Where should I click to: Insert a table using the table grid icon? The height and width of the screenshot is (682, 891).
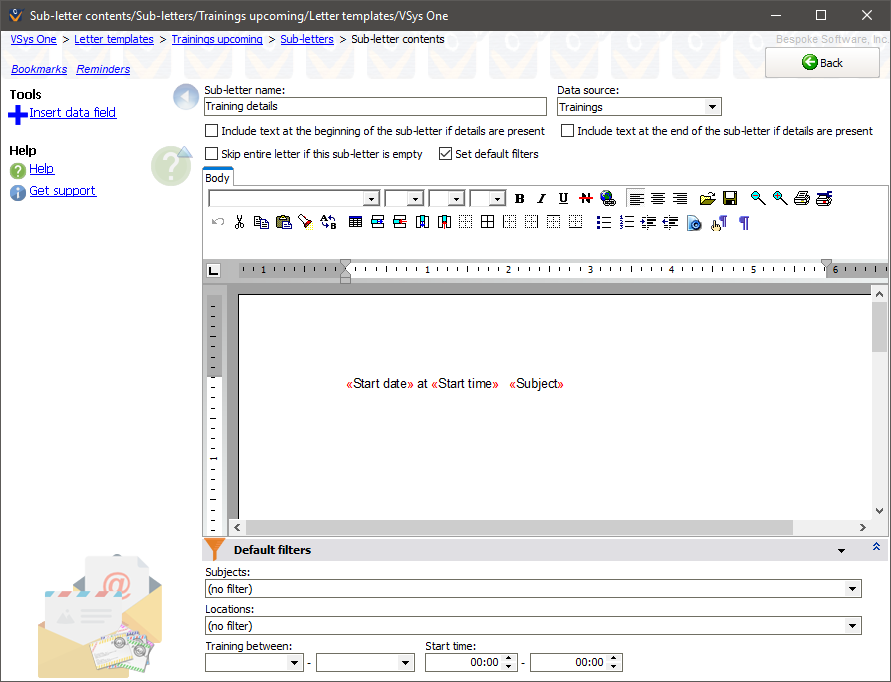pyautogui.click(x=355, y=222)
